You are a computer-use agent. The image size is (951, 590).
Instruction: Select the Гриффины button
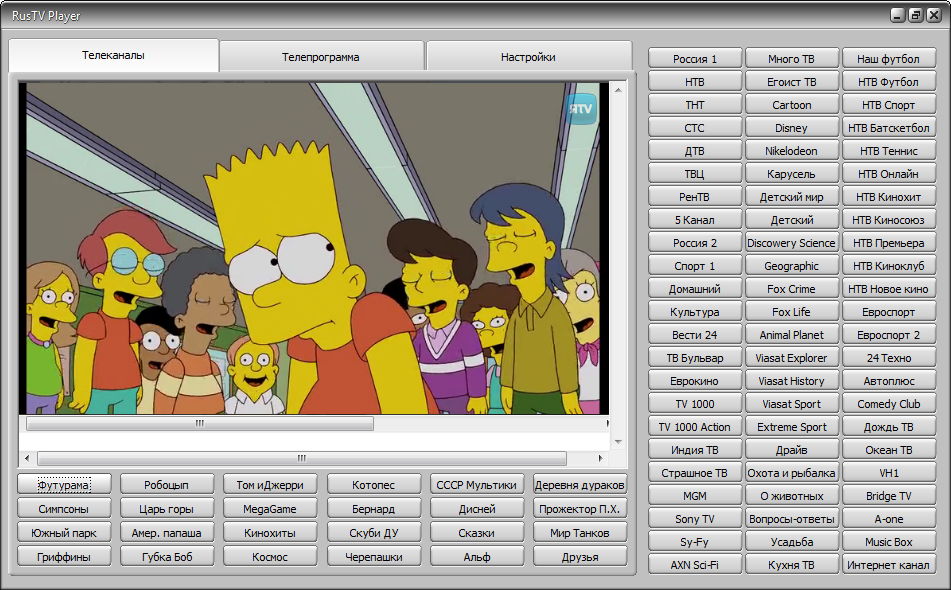(x=64, y=557)
